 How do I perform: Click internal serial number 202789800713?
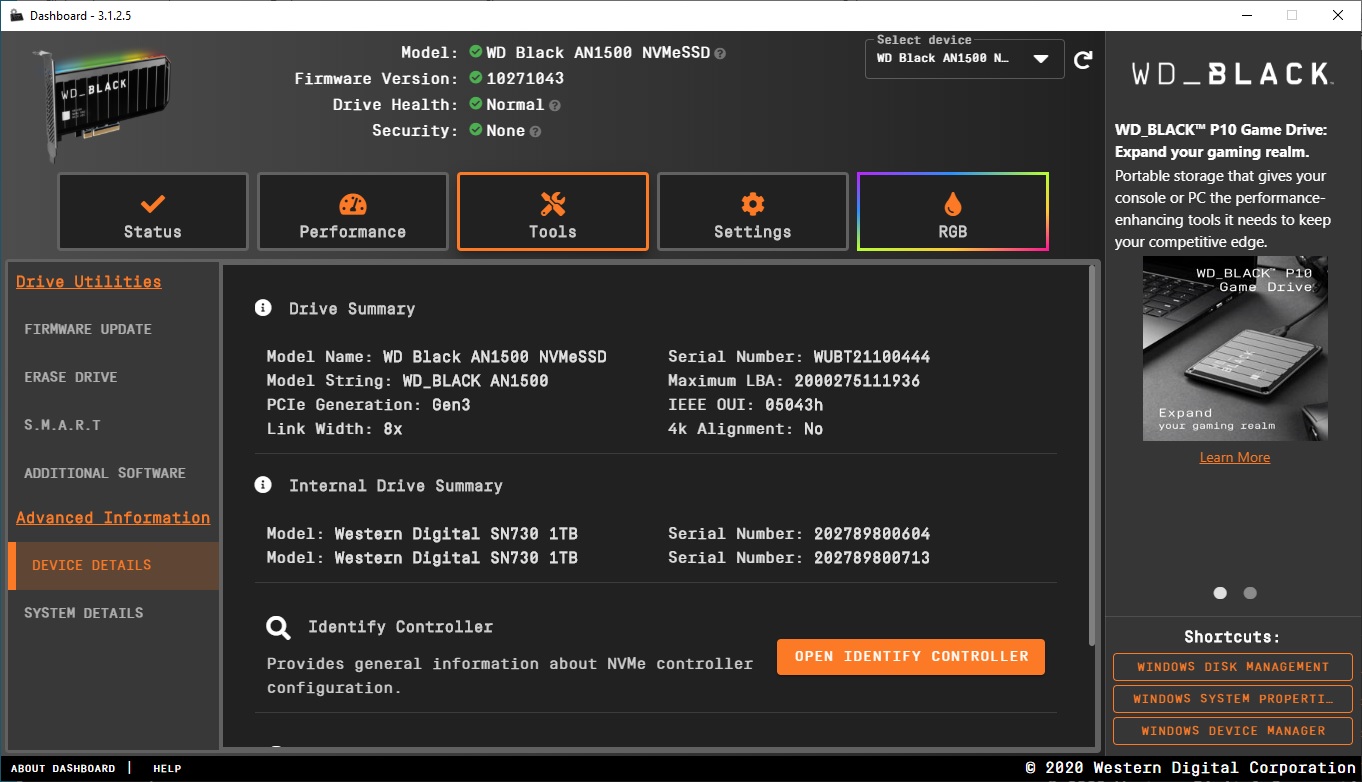tap(872, 558)
